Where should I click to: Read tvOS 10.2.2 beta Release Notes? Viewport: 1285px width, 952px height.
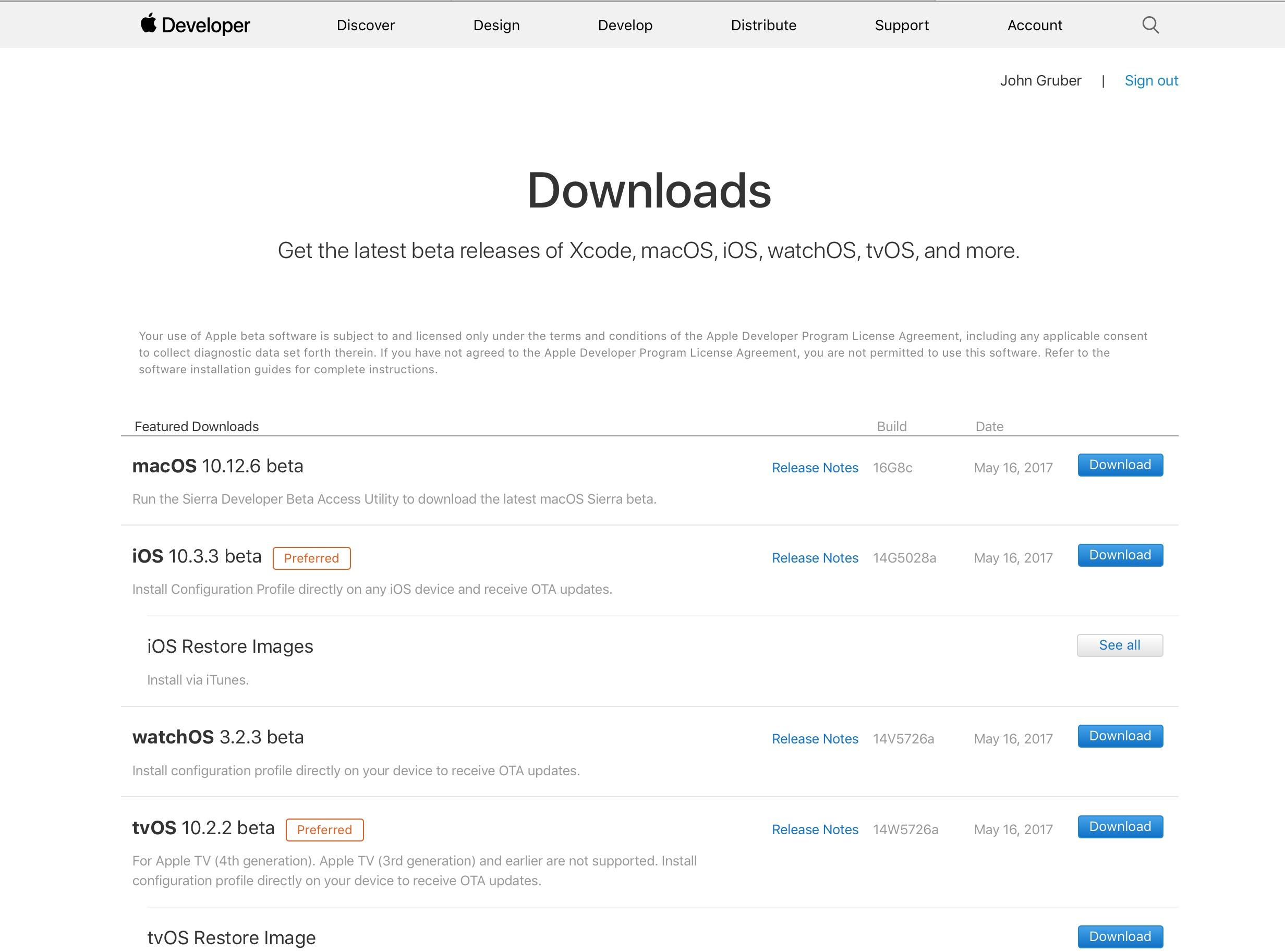(x=815, y=829)
